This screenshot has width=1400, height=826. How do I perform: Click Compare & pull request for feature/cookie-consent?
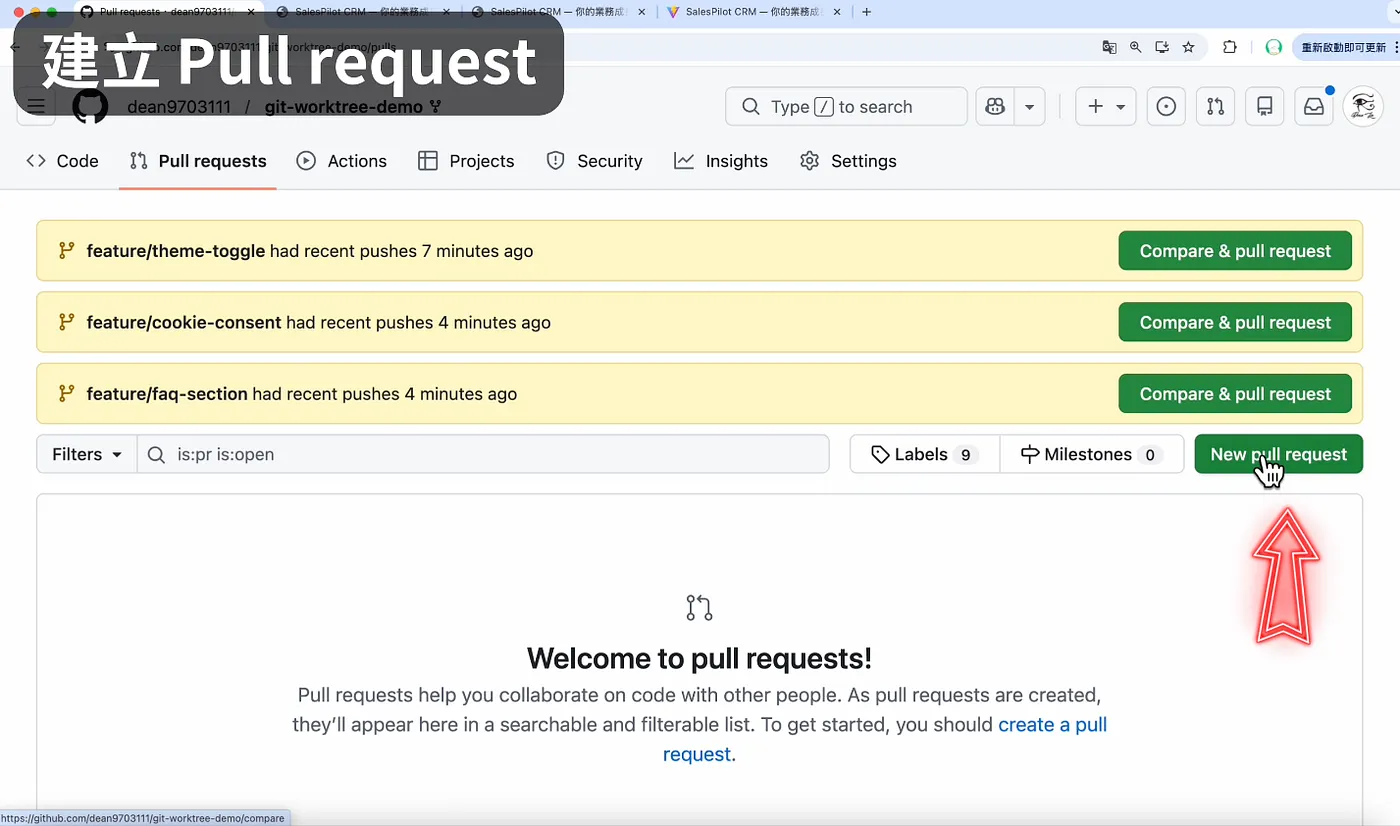[x=1235, y=322]
